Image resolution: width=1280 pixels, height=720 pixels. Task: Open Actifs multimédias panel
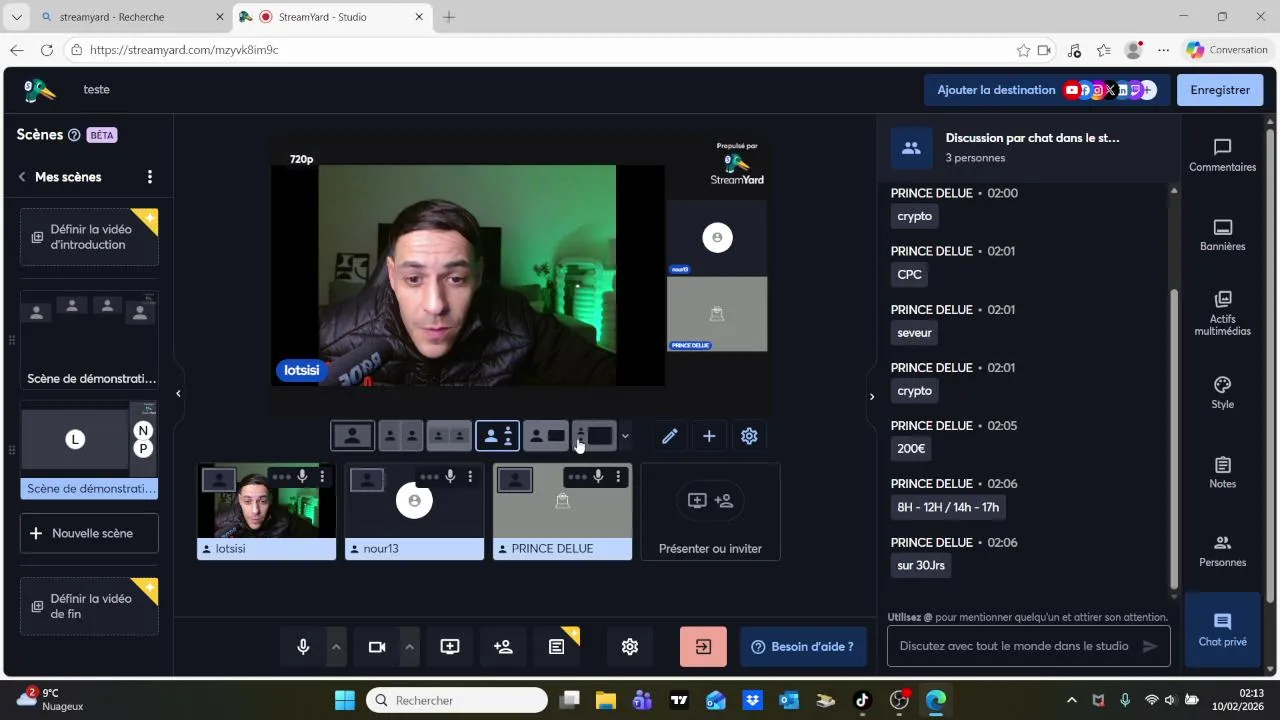coord(1222,313)
